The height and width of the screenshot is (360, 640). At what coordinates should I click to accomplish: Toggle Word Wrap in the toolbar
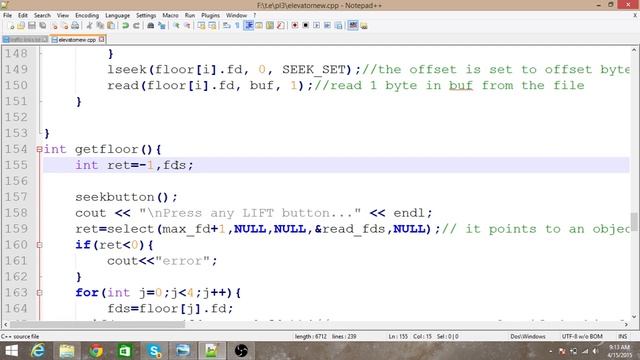coord(227,26)
